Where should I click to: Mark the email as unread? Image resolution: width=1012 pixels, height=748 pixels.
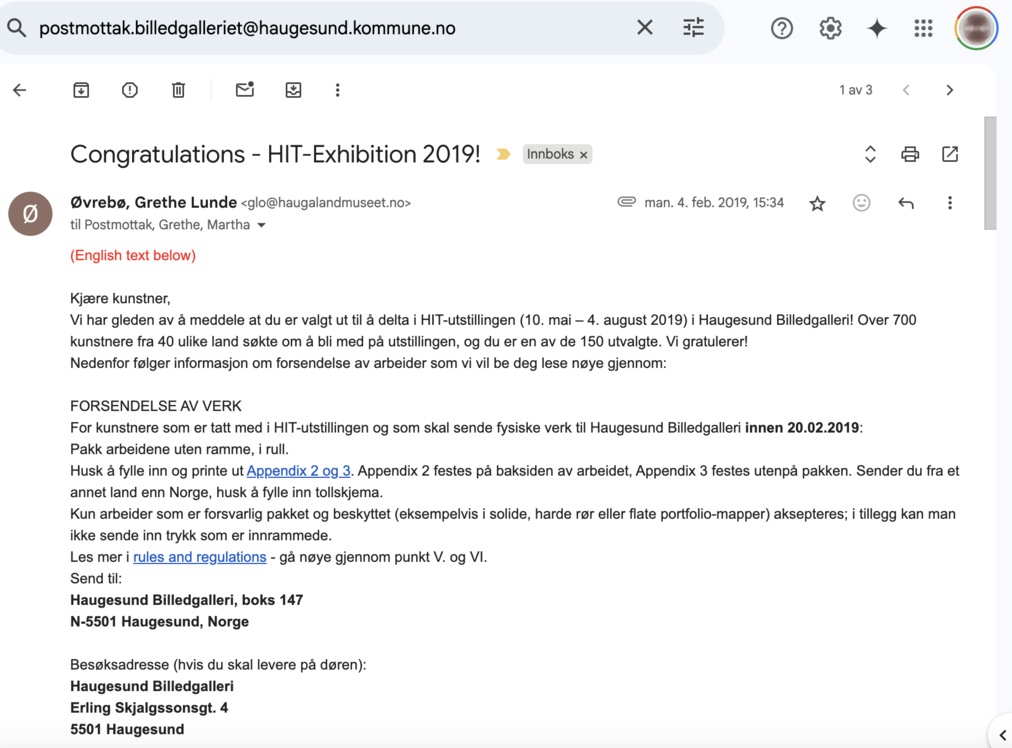click(x=244, y=90)
